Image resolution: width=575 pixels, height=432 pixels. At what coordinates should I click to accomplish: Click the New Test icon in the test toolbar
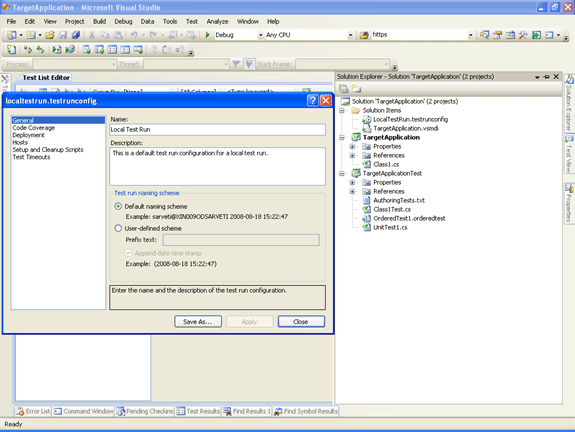(11, 50)
